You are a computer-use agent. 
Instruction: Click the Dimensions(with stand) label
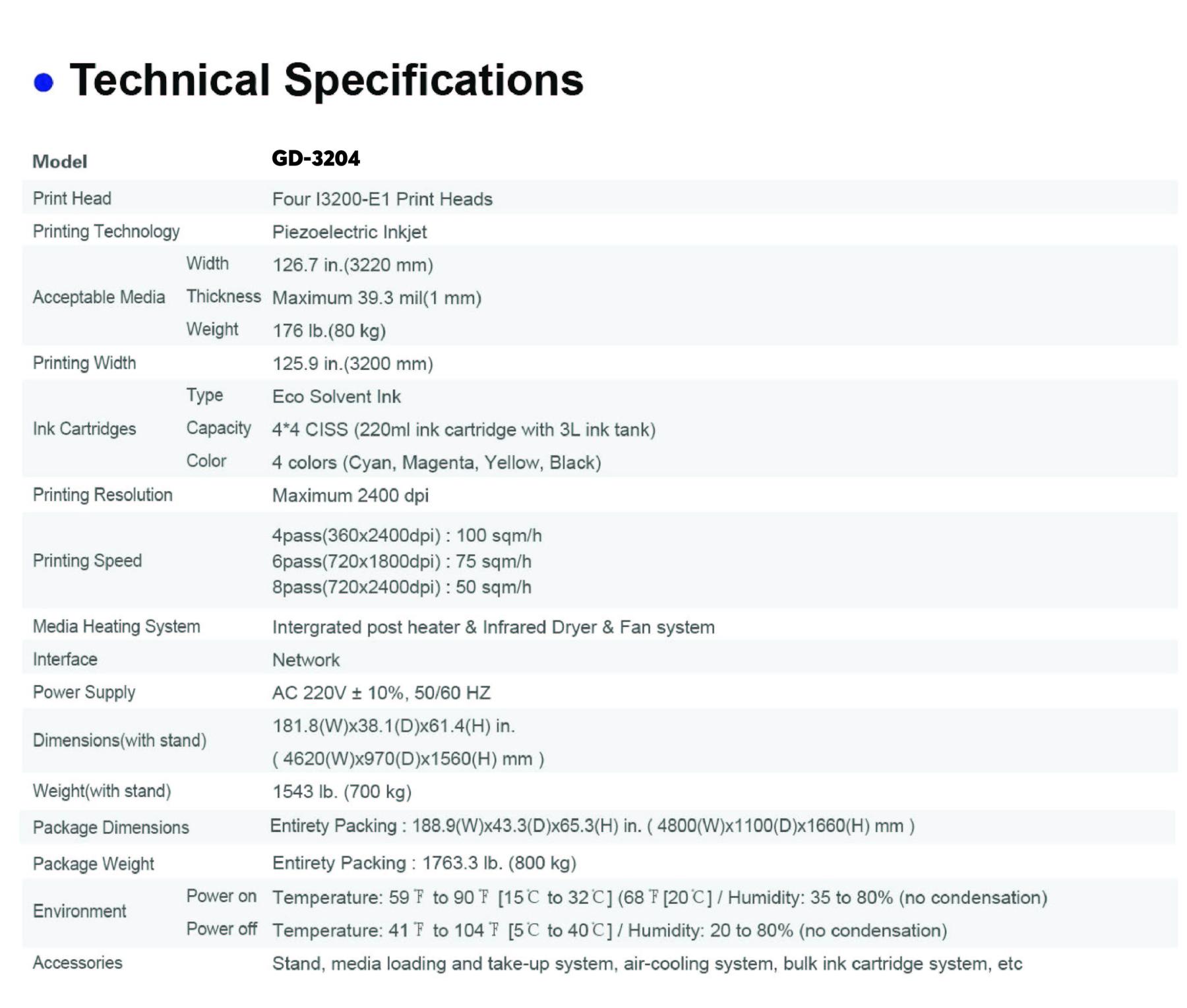(x=119, y=740)
